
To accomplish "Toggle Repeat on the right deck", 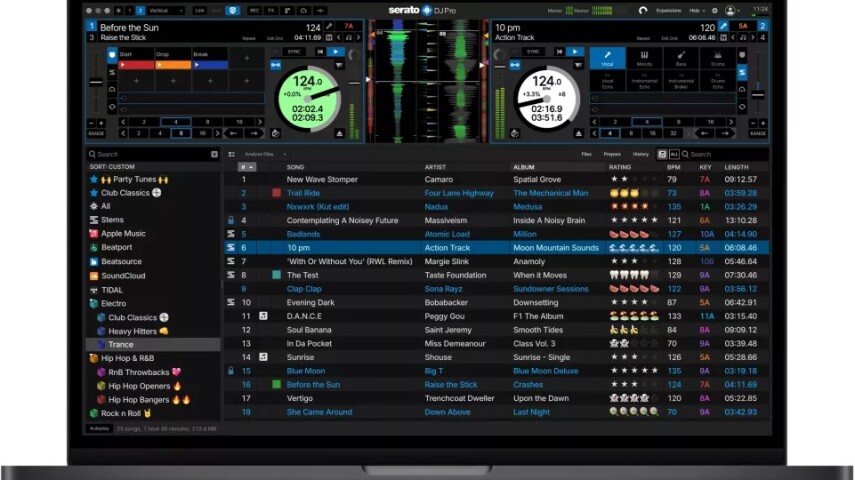I will click(643, 38).
